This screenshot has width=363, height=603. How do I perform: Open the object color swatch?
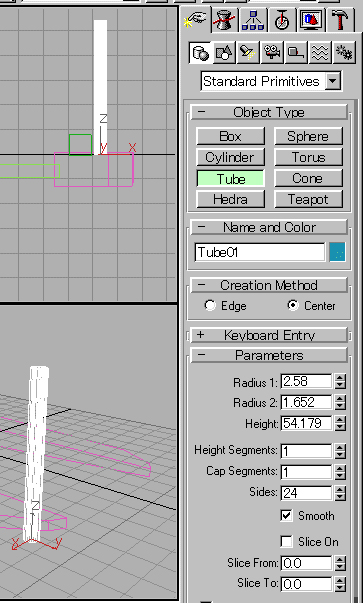click(337, 252)
